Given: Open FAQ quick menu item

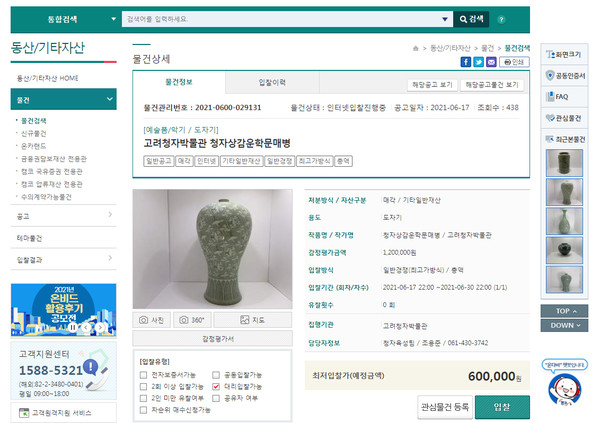Looking at the screenshot, I should [564, 96].
